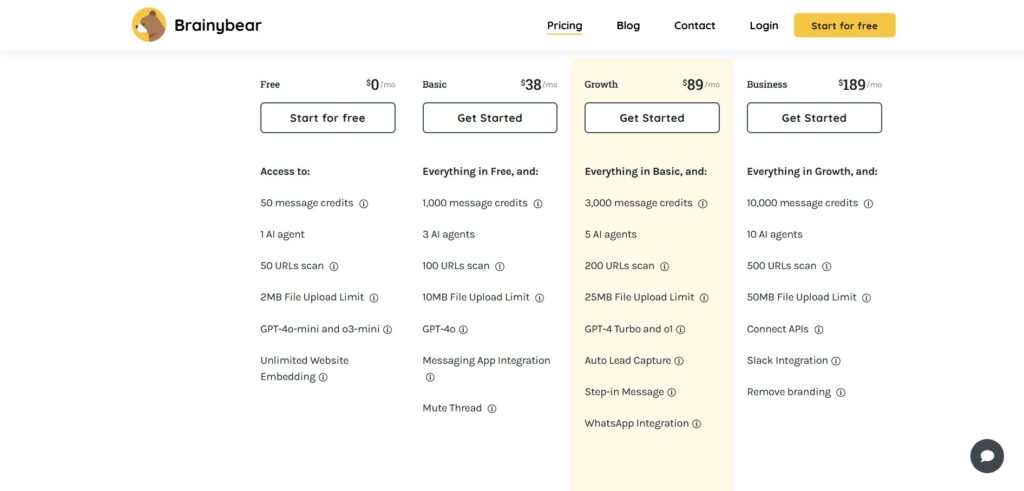Click the Basic plan title
The width and height of the screenshot is (1024, 491).
pyautogui.click(x=434, y=85)
